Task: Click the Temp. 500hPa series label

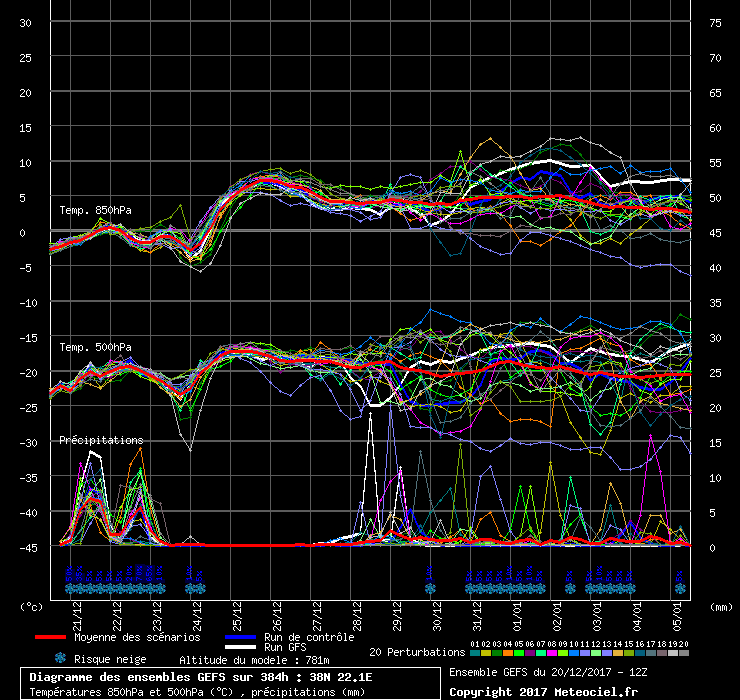Action: 95,347
